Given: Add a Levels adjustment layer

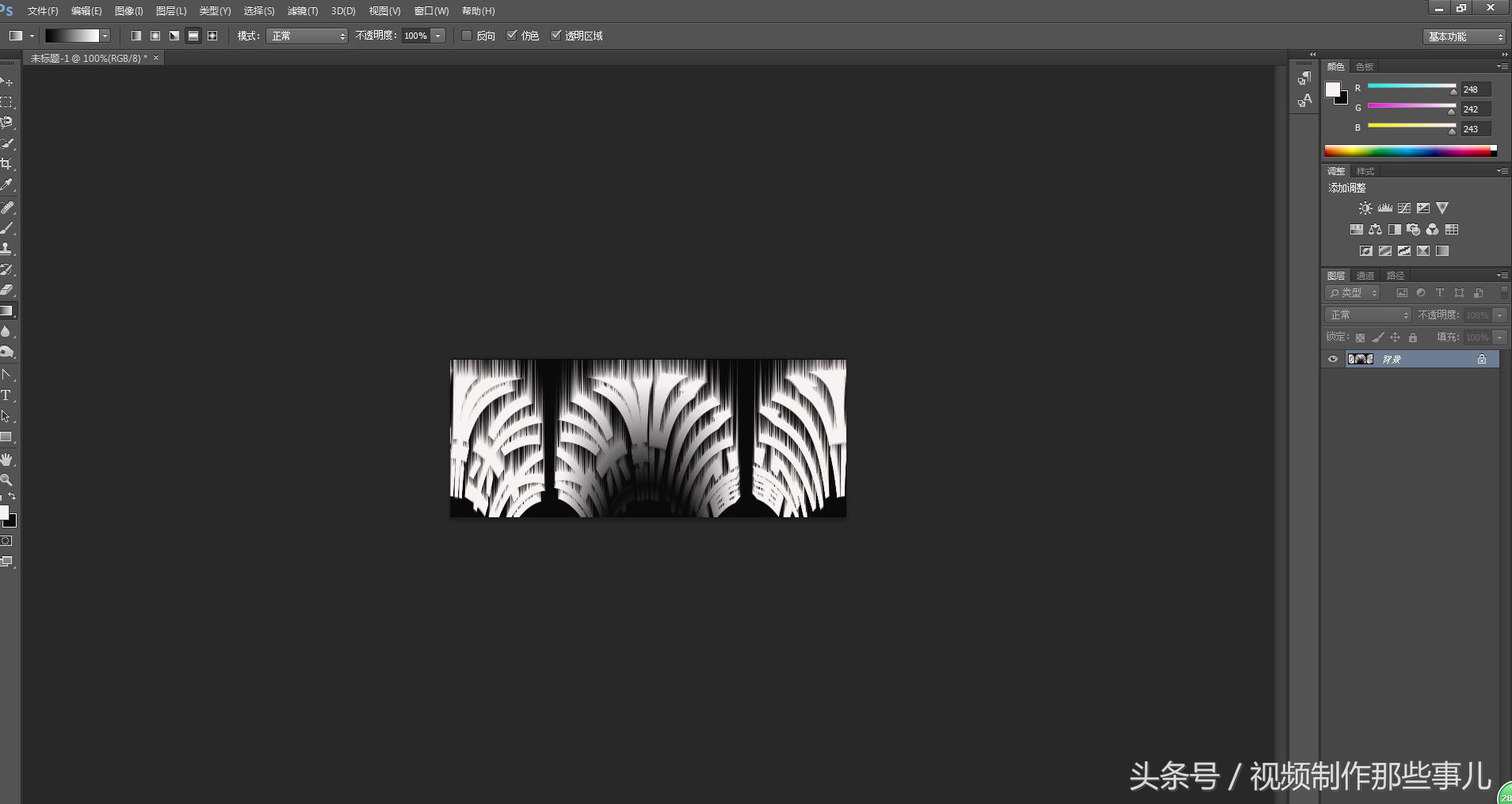Looking at the screenshot, I should pyautogui.click(x=1385, y=208).
